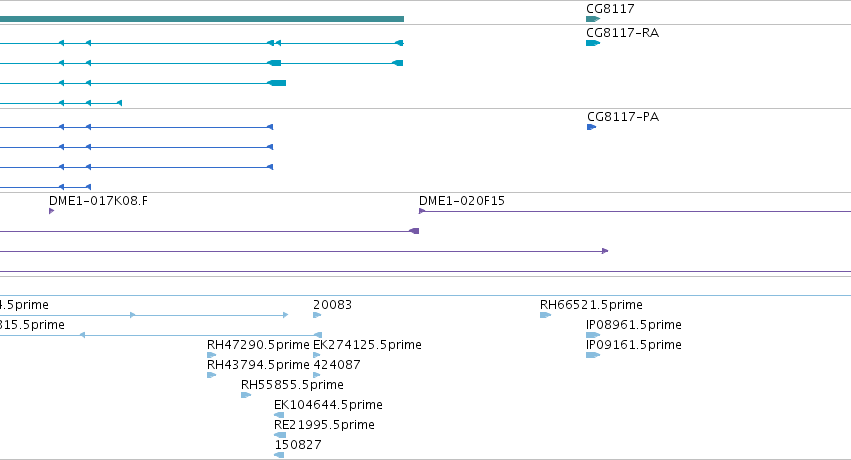Click the IP09161.5prime EST arrow
Screen dimensions: 851x460
coord(593,355)
